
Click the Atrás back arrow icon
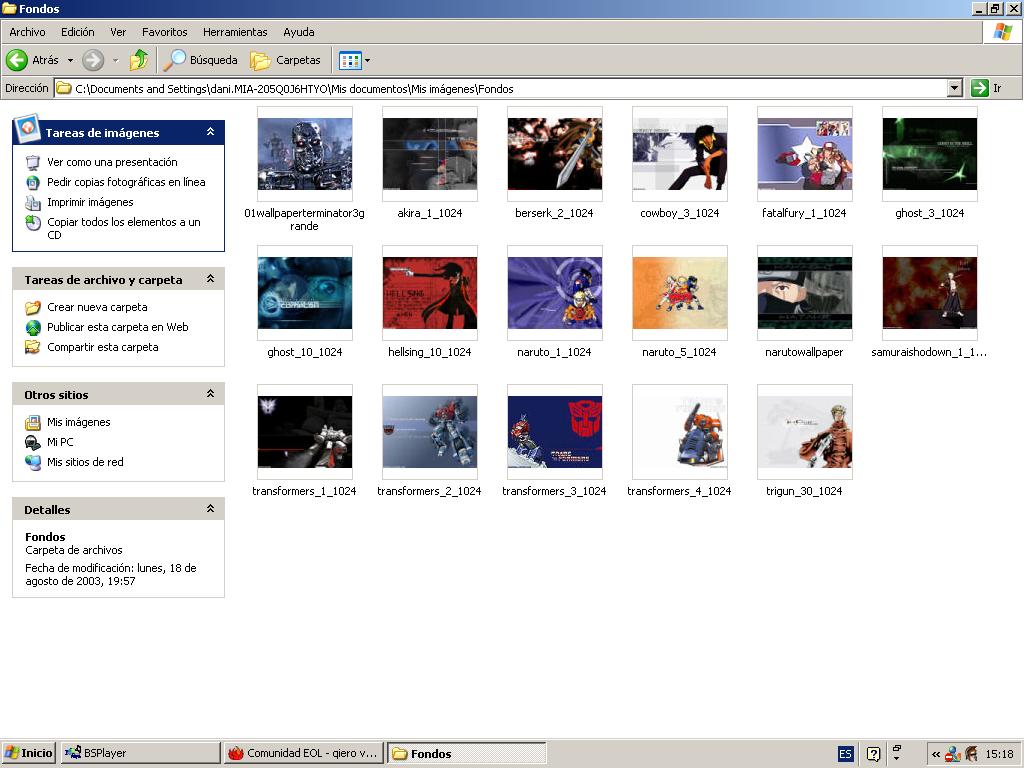point(17,60)
